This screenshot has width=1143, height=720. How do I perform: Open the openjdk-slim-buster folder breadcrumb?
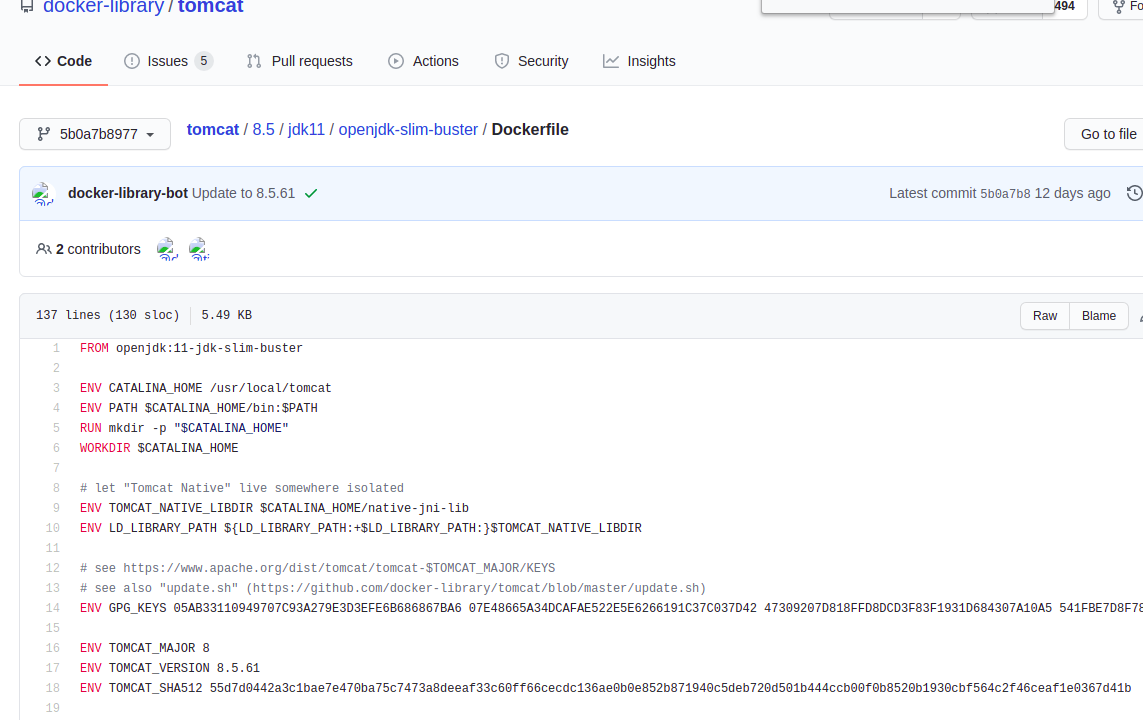(408, 130)
